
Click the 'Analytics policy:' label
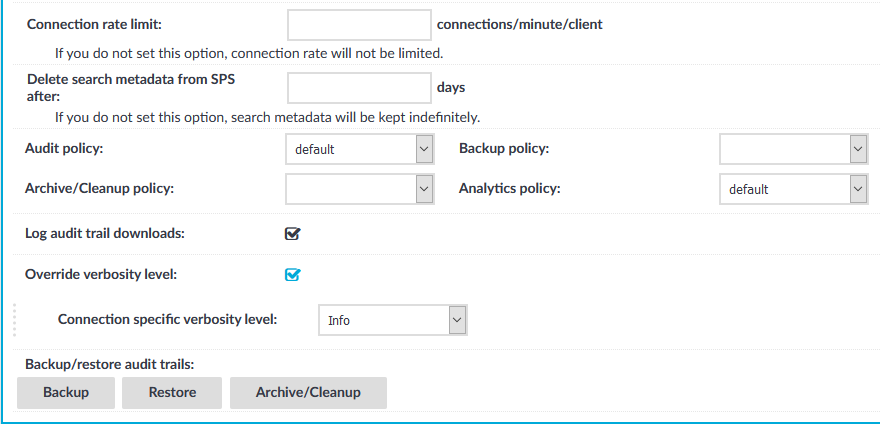510,189
